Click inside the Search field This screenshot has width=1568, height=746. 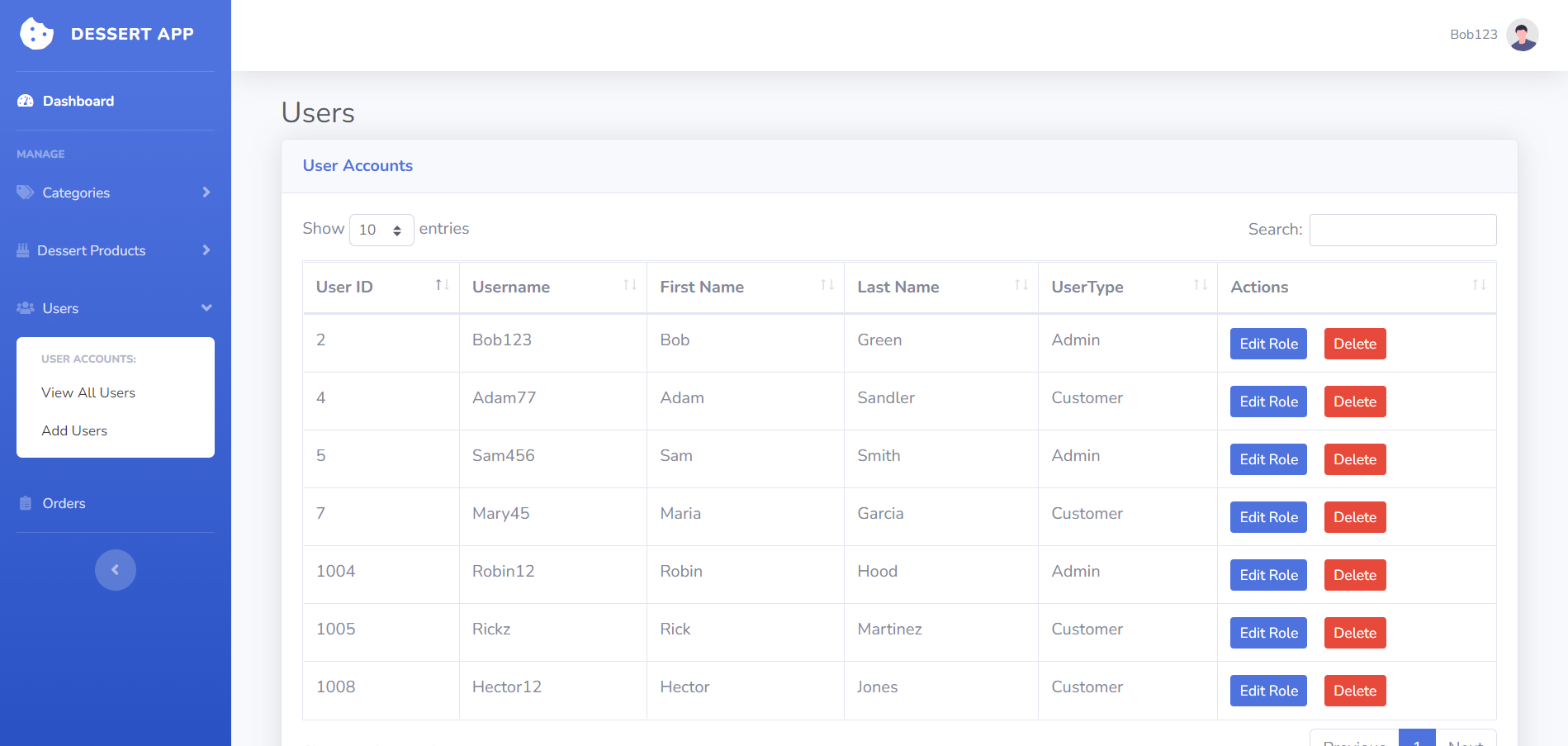click(1402, 230)
